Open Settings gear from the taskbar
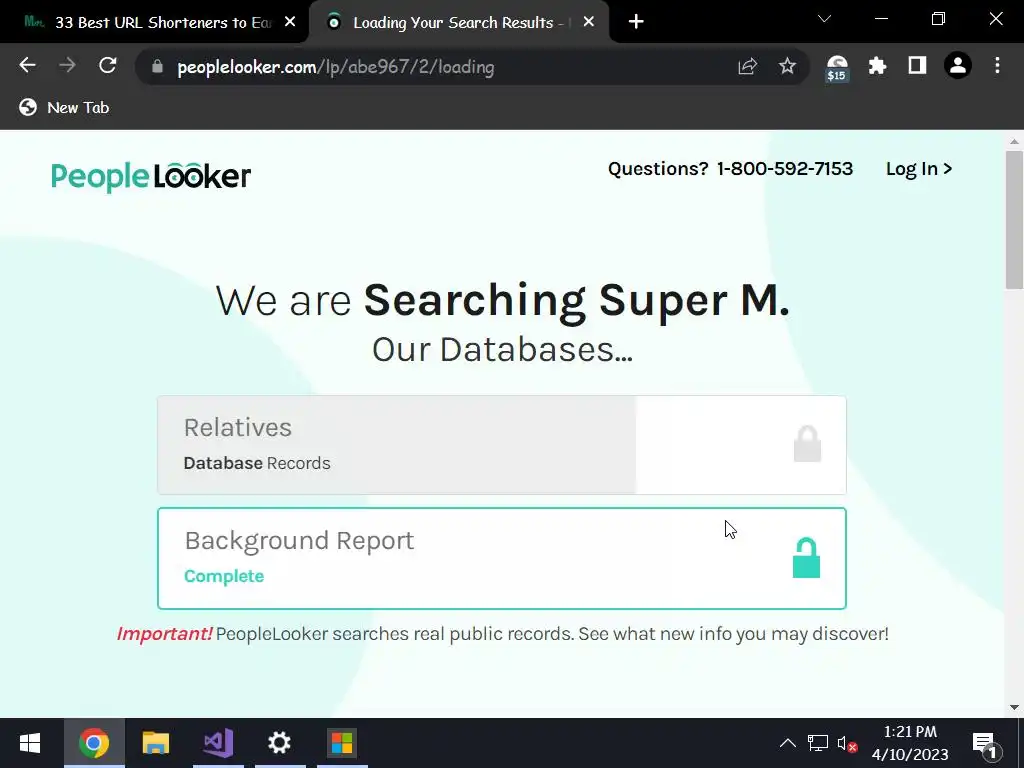The image size is (1024, 768). coord(280,743)
